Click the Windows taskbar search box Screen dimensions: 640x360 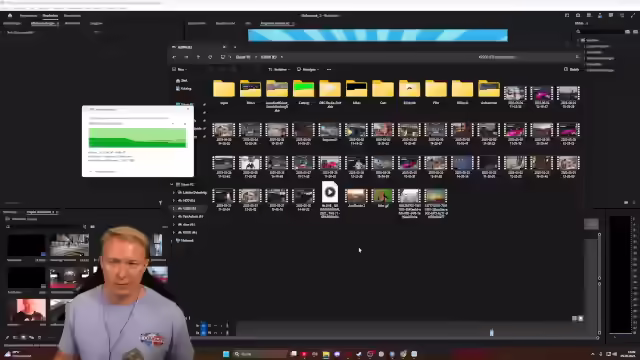[260, 354]
